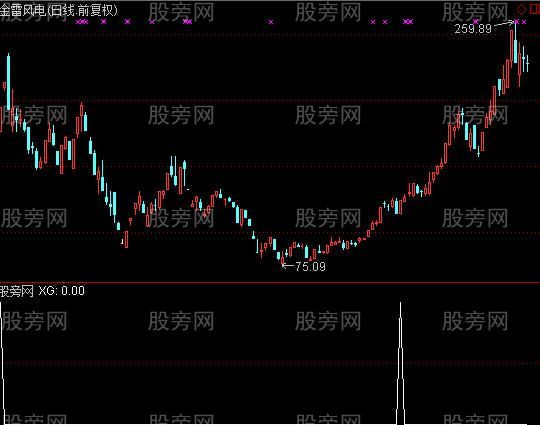The width and height of the screenshot is (540, 425).
Task: Click the red square icon beside the diamond
Action: pos(535,9)
